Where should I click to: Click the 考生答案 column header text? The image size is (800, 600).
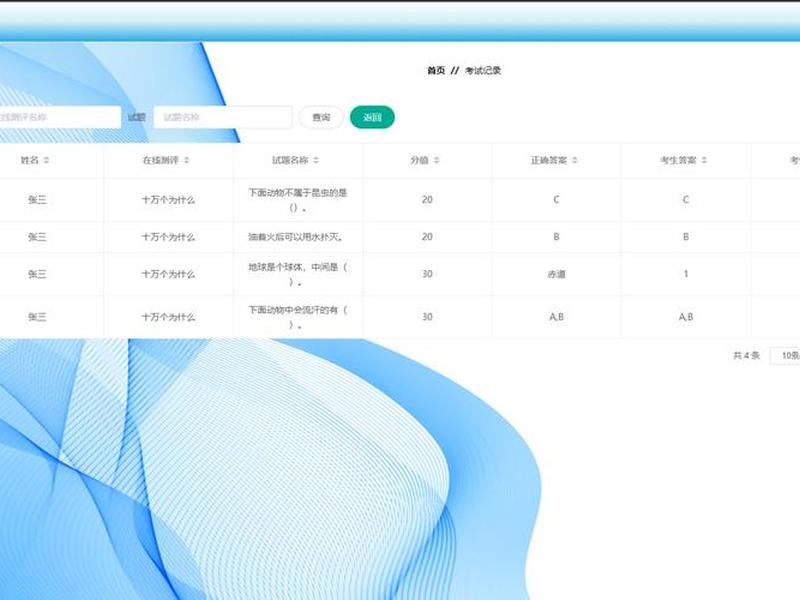click(678, 160)
